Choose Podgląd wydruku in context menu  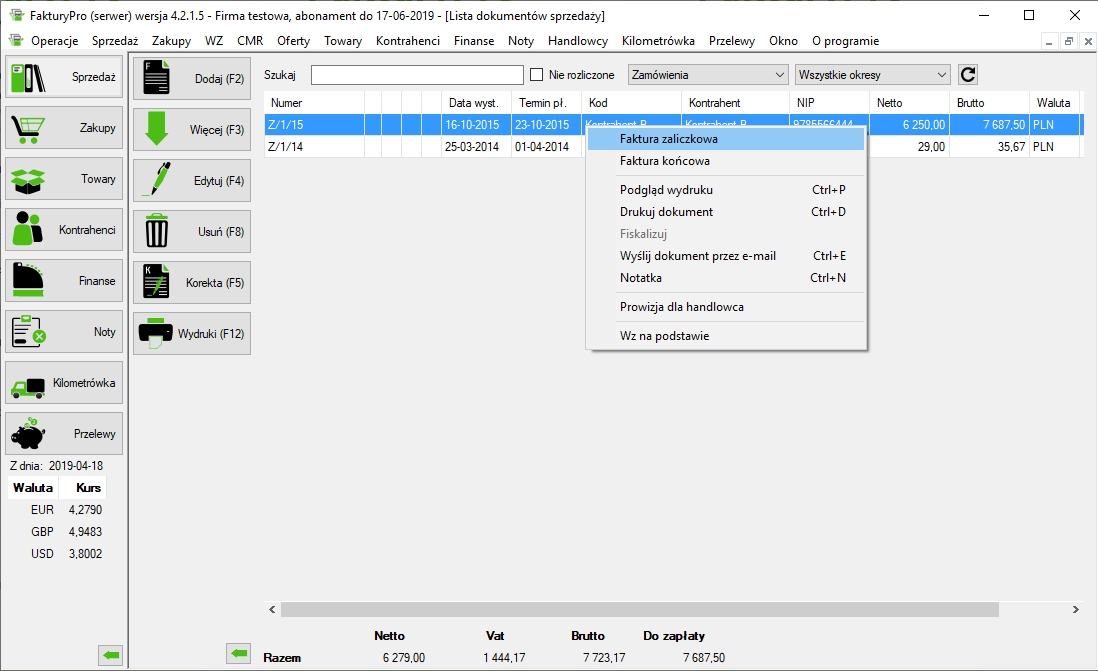click(x=666, y=190)
